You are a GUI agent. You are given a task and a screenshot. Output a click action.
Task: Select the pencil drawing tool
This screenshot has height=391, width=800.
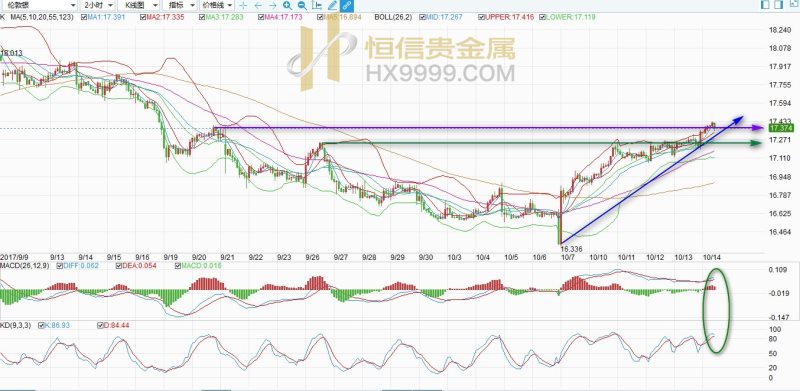tap(332, 6)
